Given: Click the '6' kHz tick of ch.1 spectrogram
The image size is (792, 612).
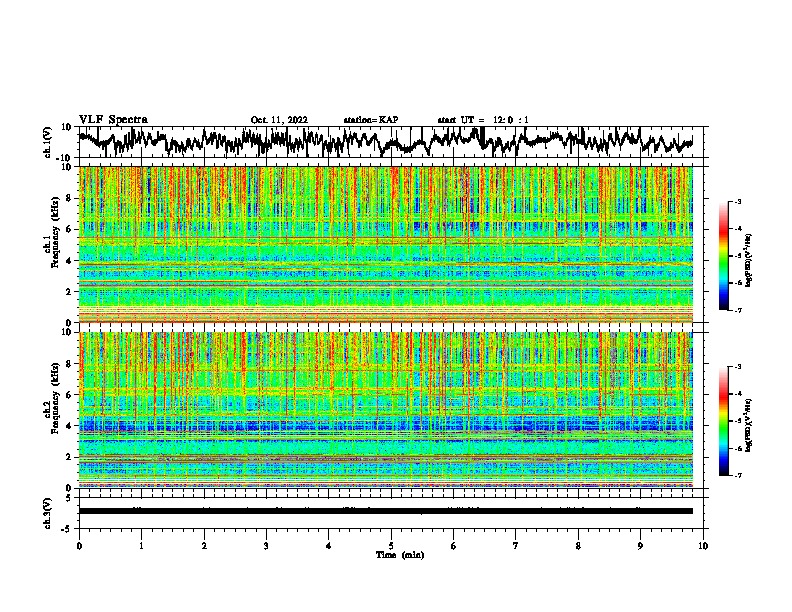Looking at the screenshot, I should tap(69, 229).
